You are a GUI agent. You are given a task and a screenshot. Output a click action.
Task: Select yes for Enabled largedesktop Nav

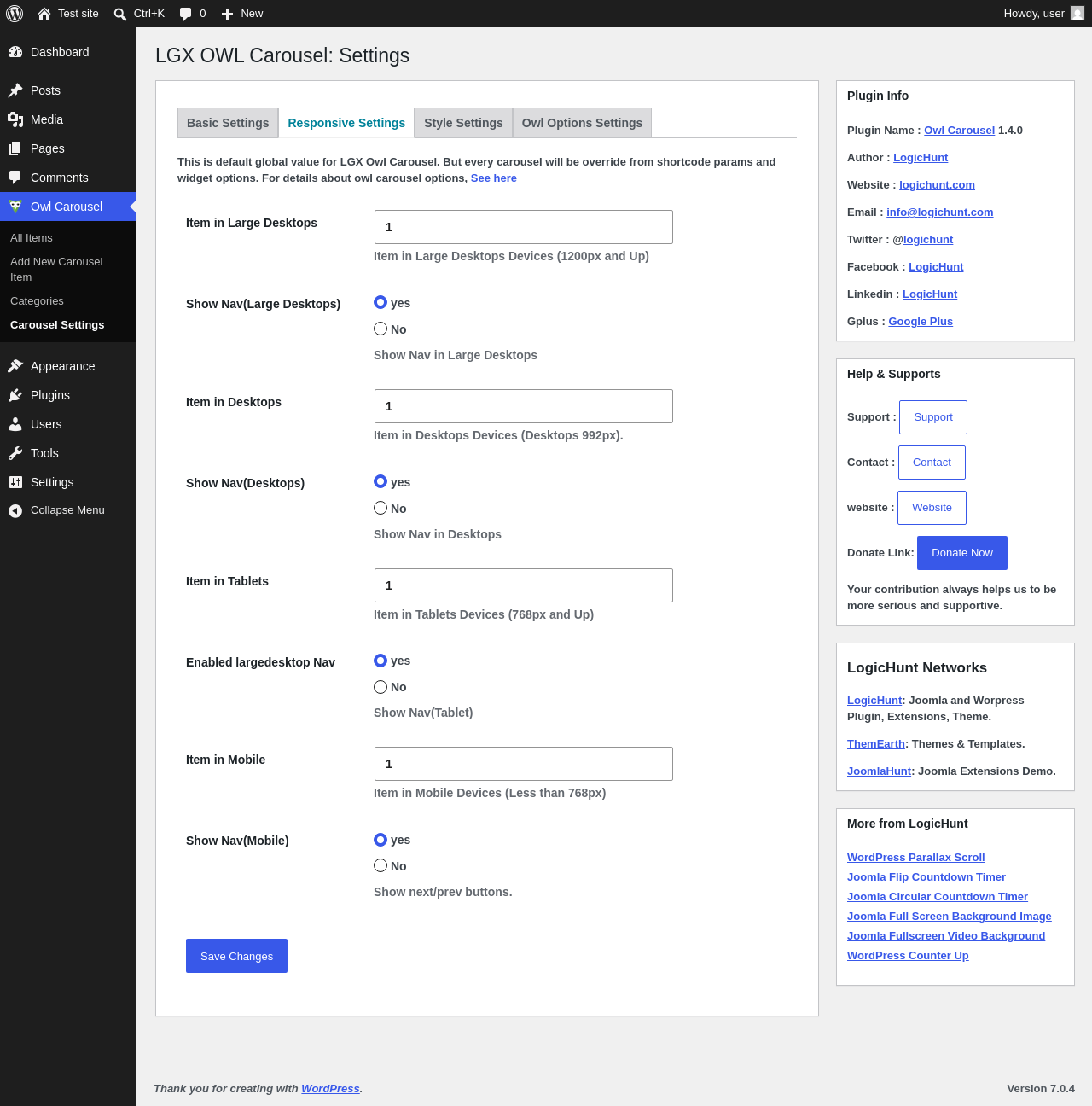point(380,661)
